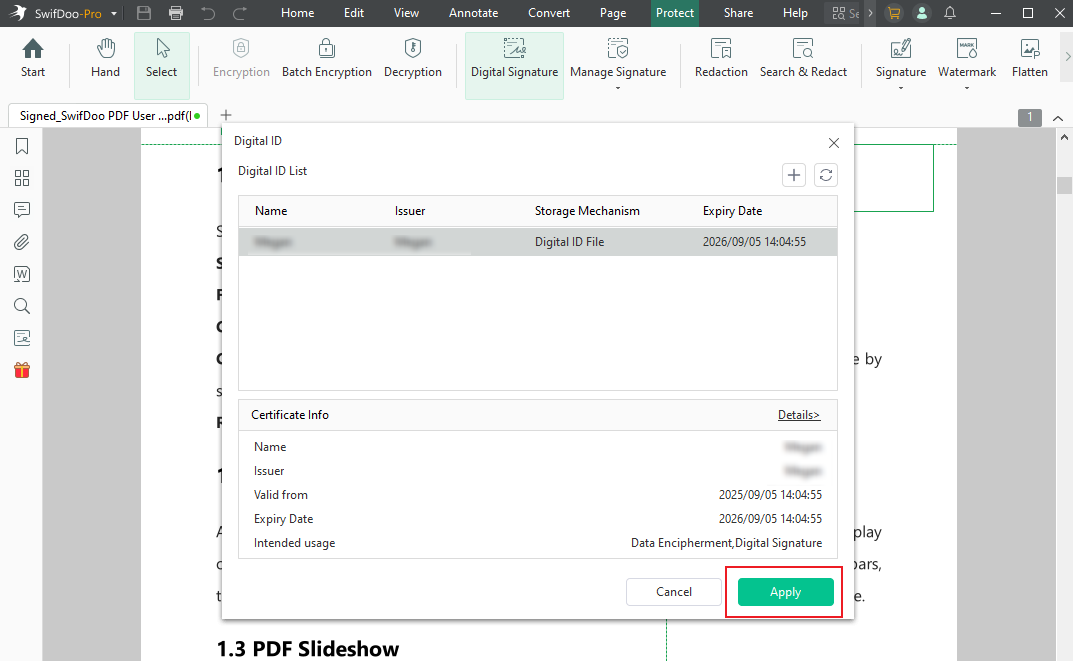Click the search magnifier in sidebar

(22, 306)
